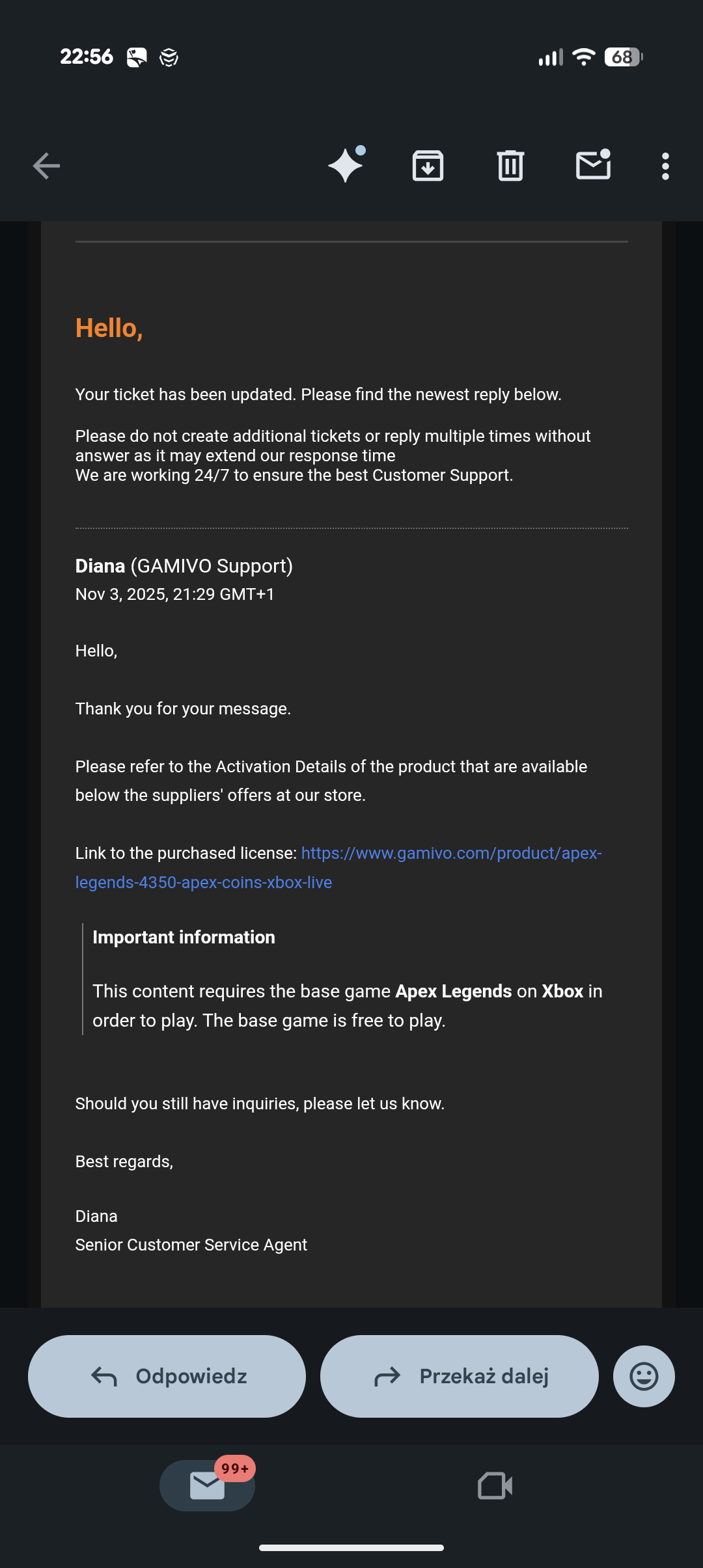Viewport: 703px width, 1568px height.
Task: Open the emoji reaction picker
Action: [643, 1376]
